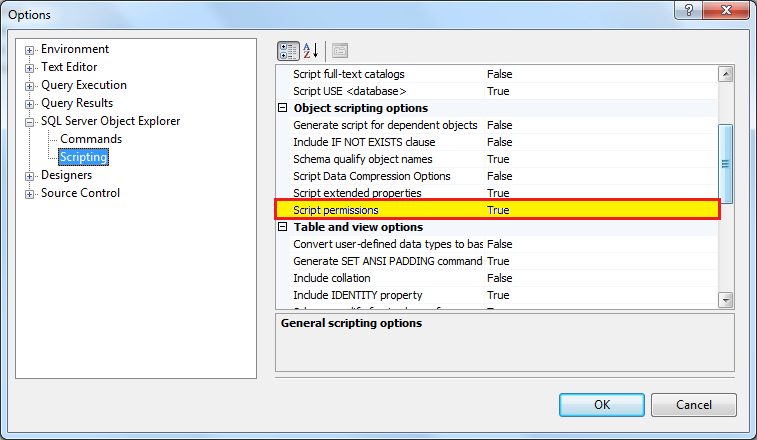Image resolution: width=757 pixels, height=440 pixels.
Task: Expand the Environment tree node
Action: [x=30, y=50]
